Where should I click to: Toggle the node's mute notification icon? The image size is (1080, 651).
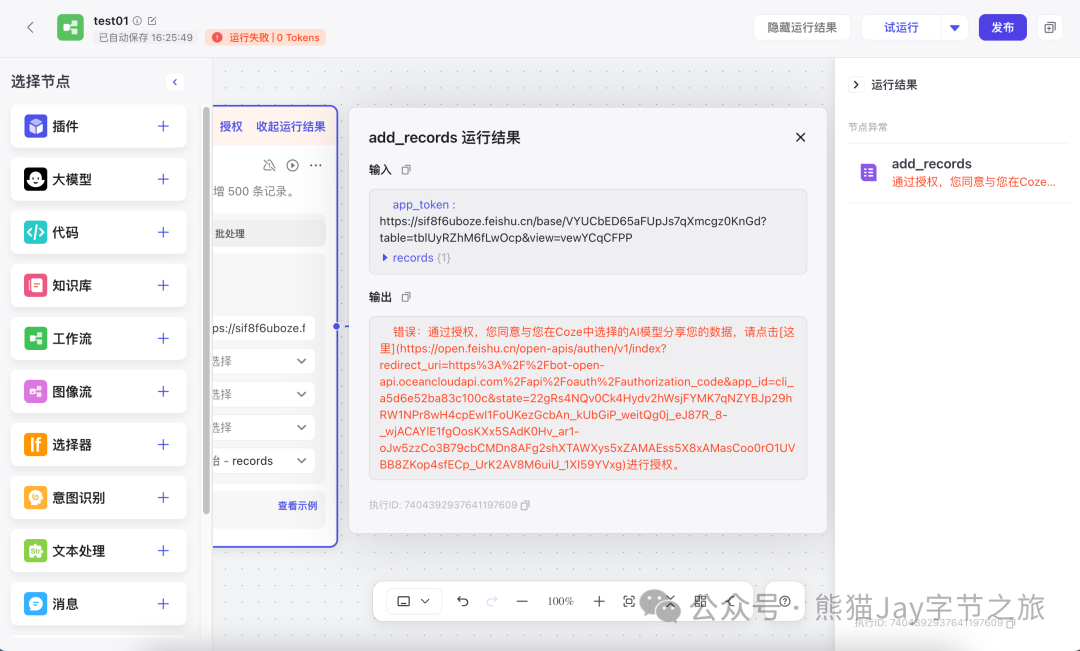click(x=269, y=165)
